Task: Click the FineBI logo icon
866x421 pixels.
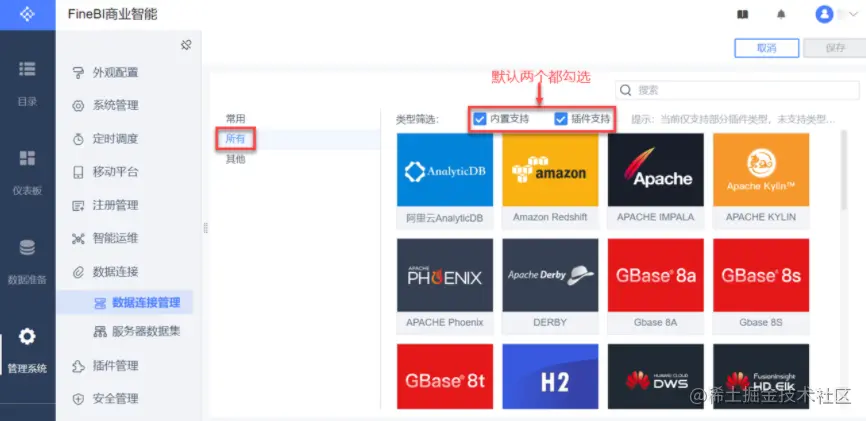Action: point(27,14)
